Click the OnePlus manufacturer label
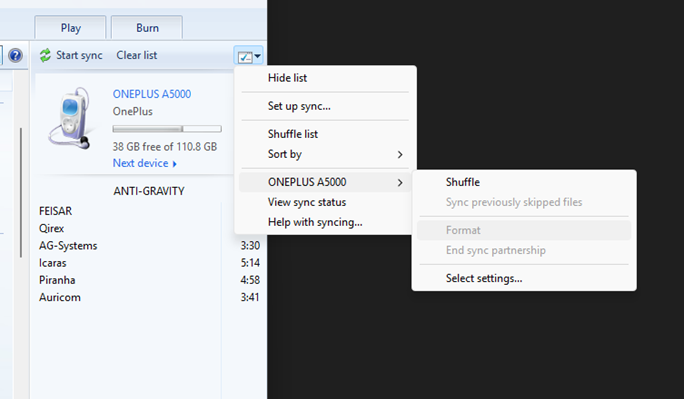The image size is (684, 399). [x=133, y=112]
